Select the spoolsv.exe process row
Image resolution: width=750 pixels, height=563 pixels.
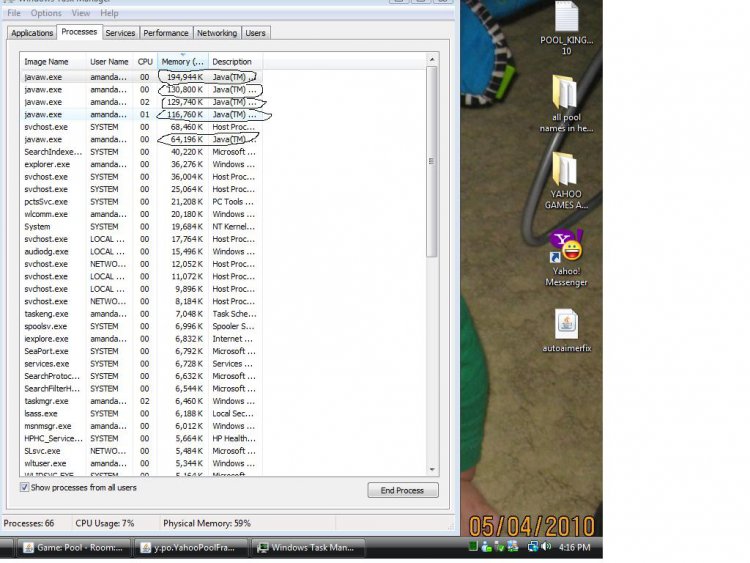coord(142,326)
